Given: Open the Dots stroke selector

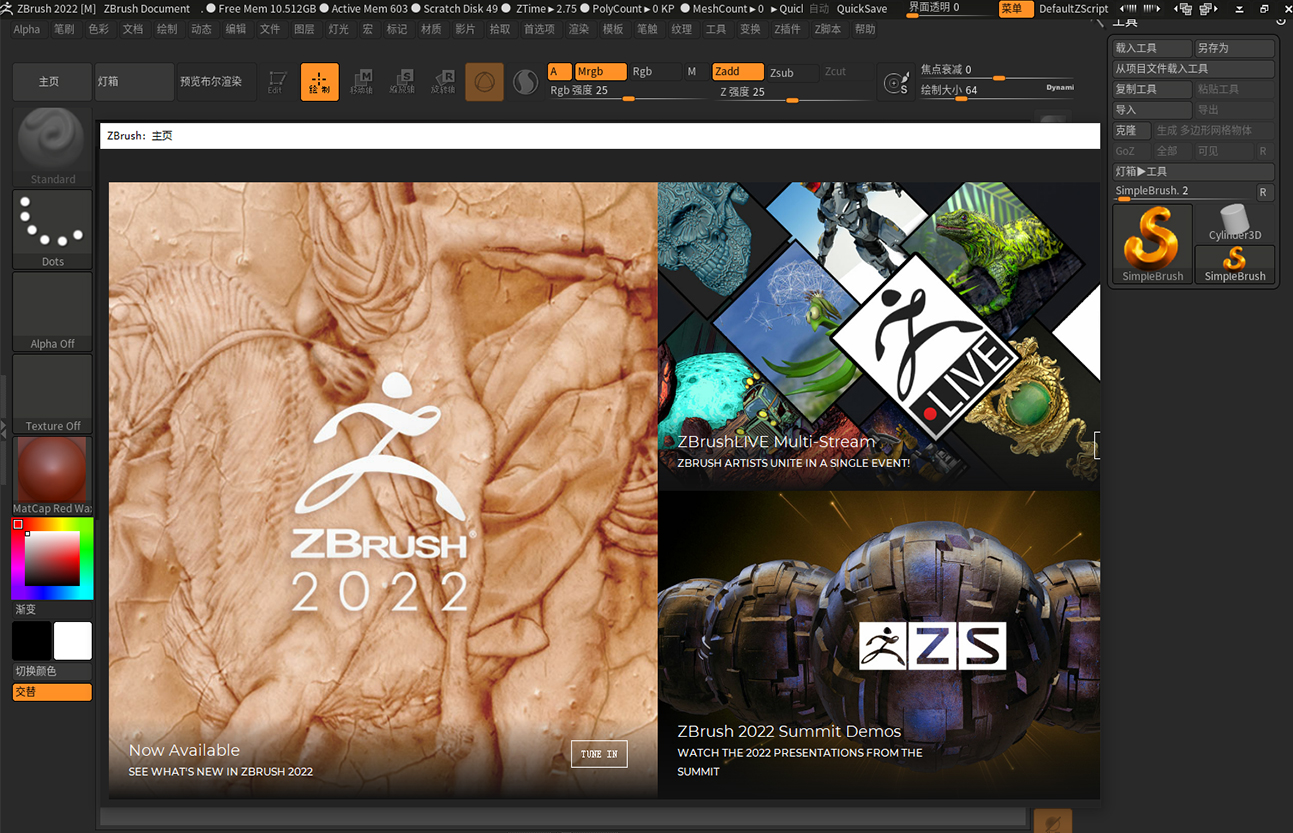Looking at the screenshot, I should click(x=52, y=229).
